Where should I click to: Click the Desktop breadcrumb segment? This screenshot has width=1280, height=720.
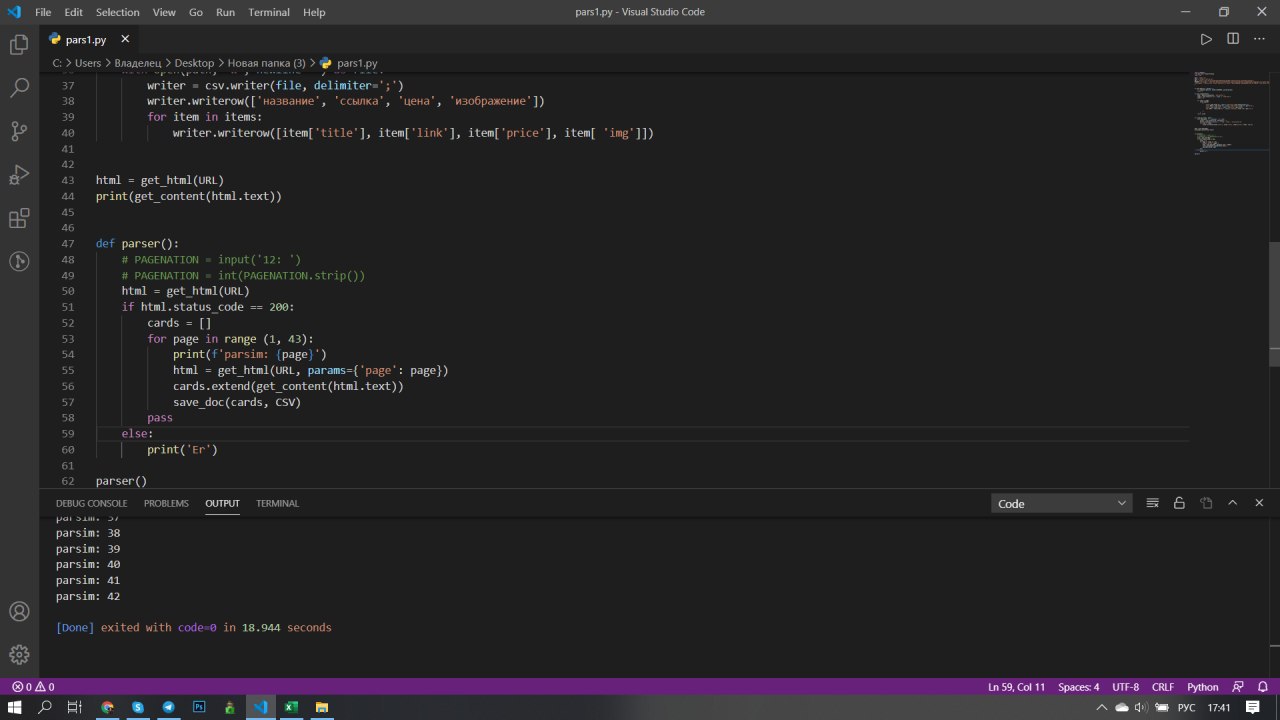[194, 63]
